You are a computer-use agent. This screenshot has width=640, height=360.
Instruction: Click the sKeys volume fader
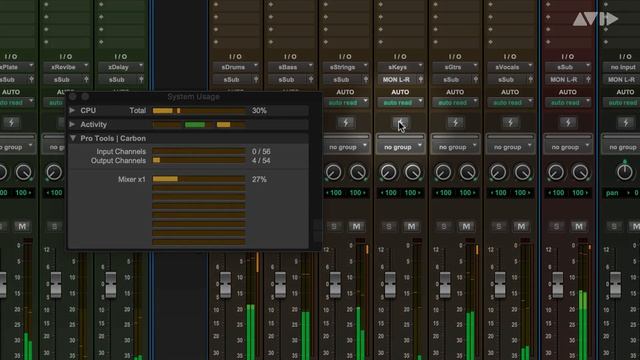(x=390, y=284)
